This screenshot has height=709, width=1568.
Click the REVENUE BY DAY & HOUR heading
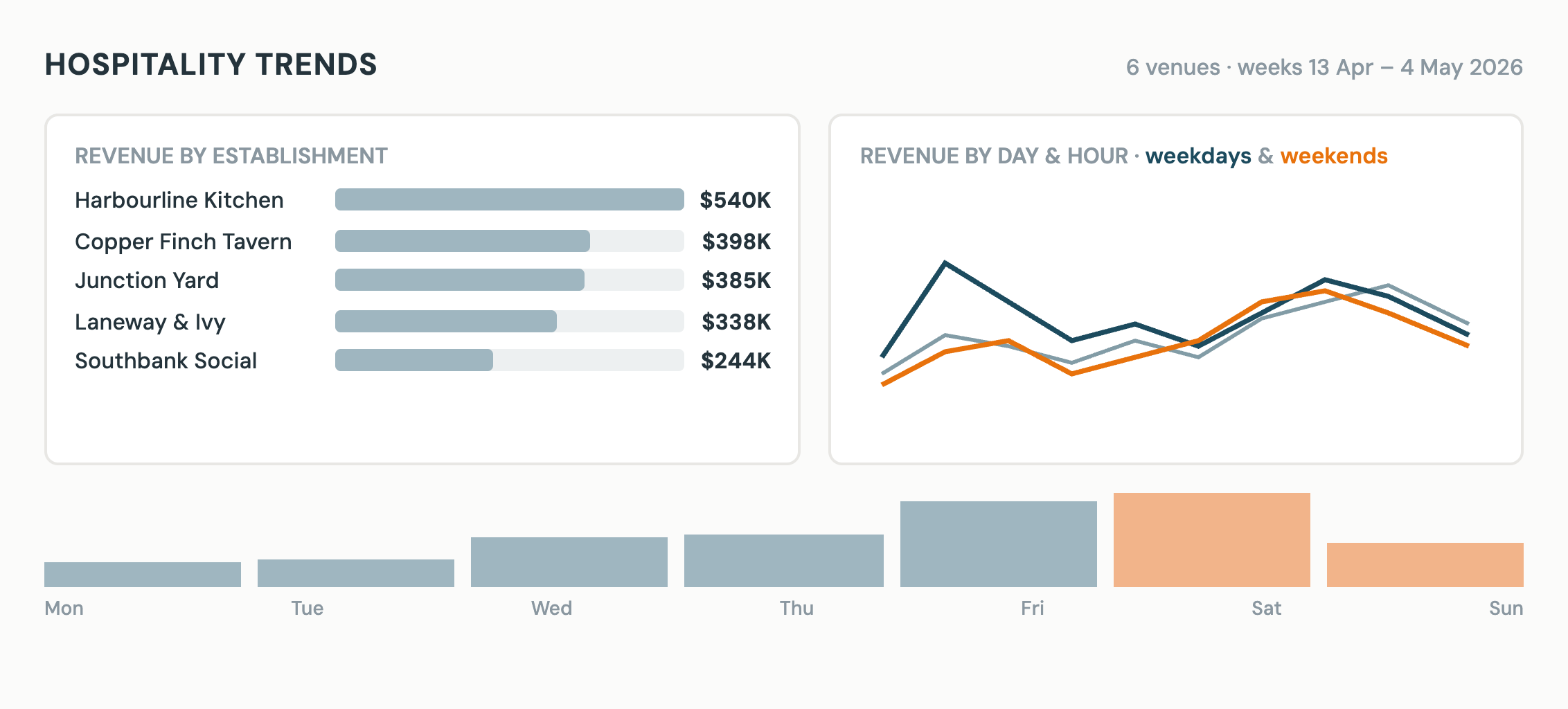994,156
